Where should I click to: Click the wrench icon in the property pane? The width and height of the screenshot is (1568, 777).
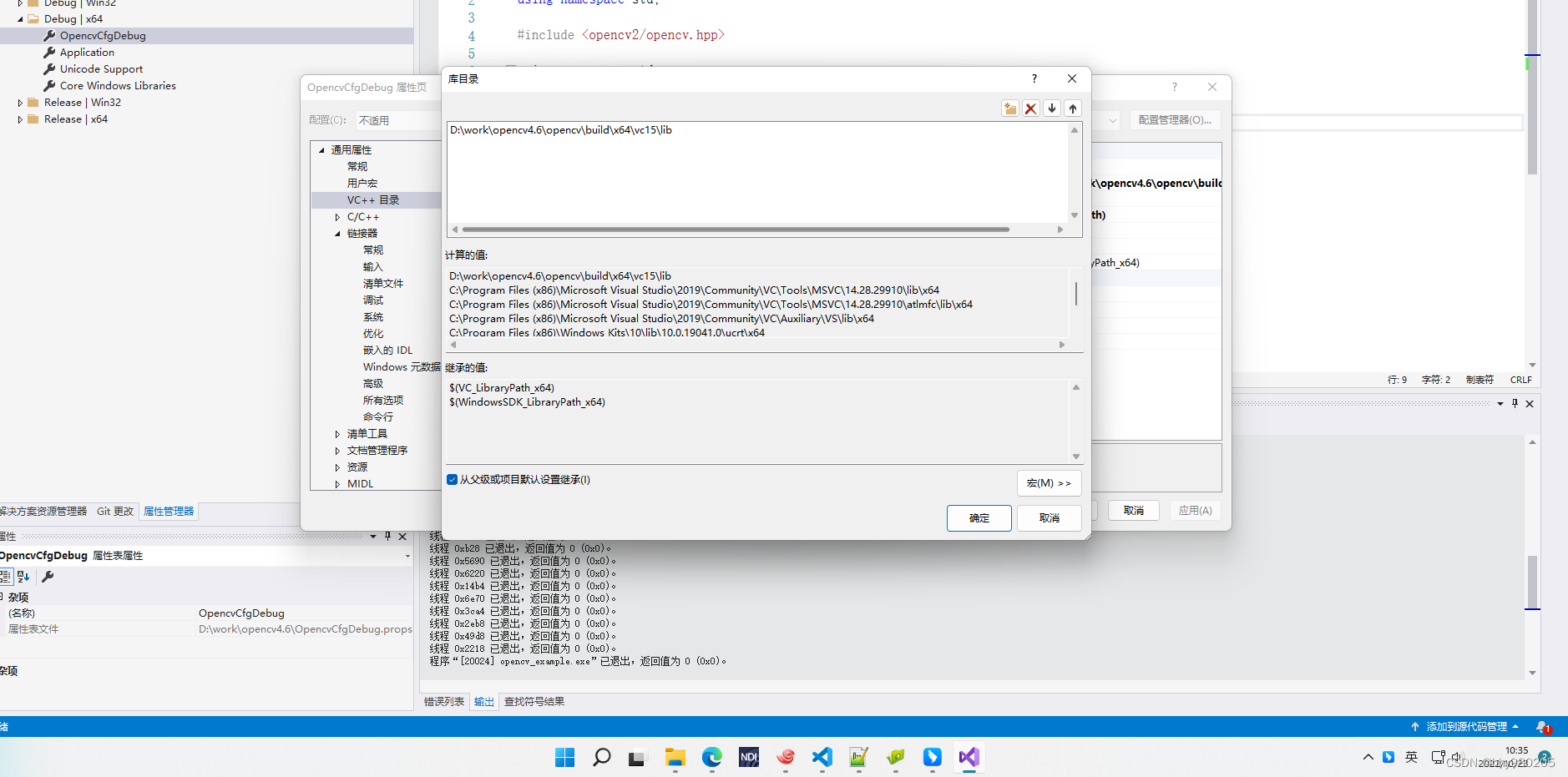(48, 576)
